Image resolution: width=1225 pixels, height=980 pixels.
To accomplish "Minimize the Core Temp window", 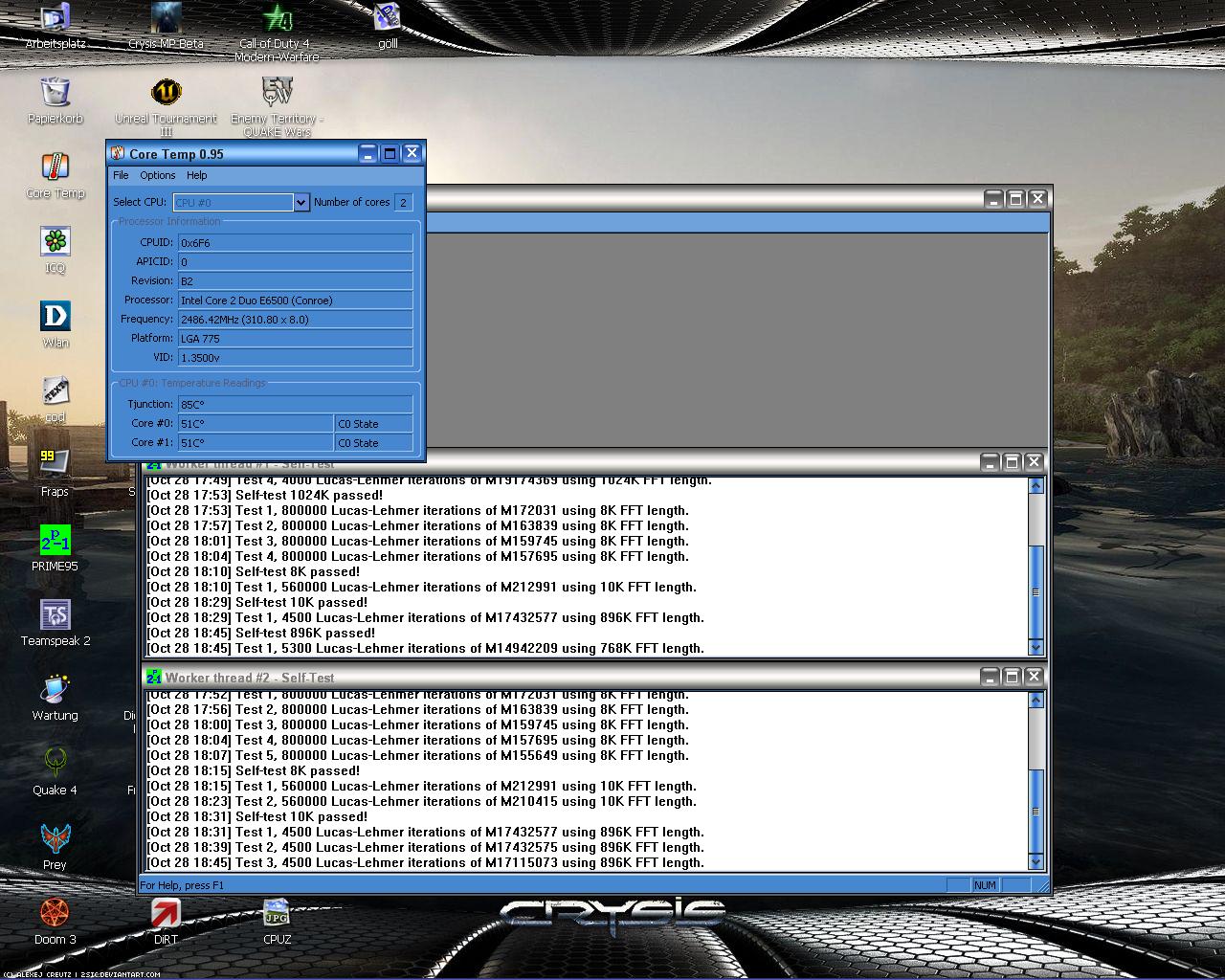I will pos(367,153).
